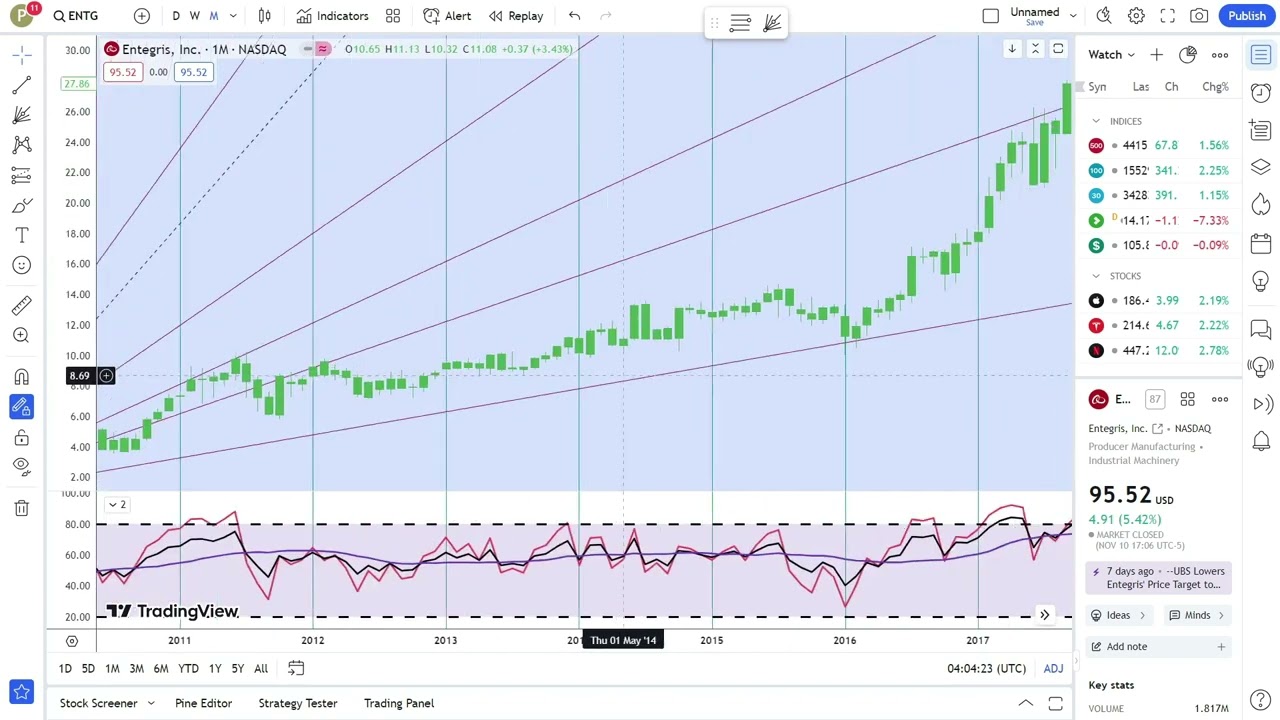Open the UBS Lowers Entegris news item
Image resolution: width=1280 pixels, height=720 pixels.
[x=1160, y=578]
